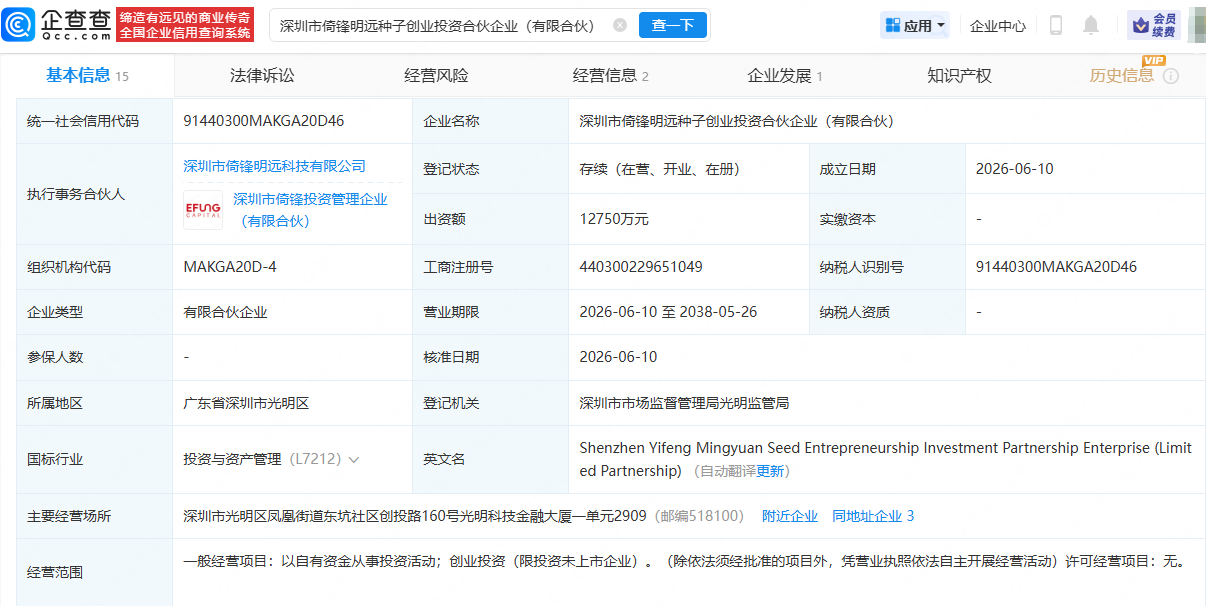Switch to the 法律诉讼 tab
Screen dimensions: 1206x606
262,75
